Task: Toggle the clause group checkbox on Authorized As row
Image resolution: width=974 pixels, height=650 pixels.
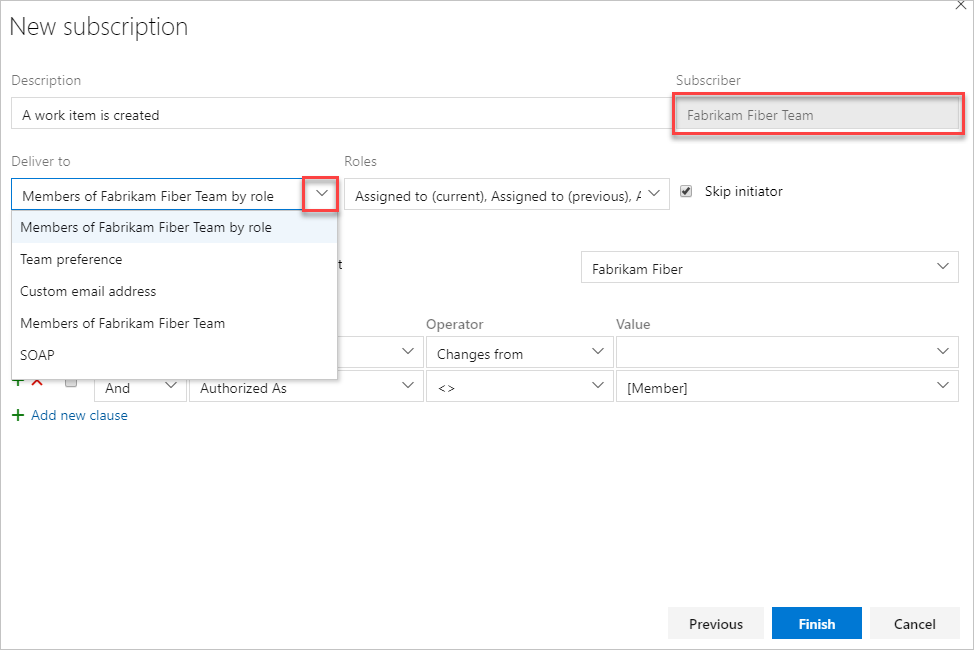Action: tap(71, 383)
